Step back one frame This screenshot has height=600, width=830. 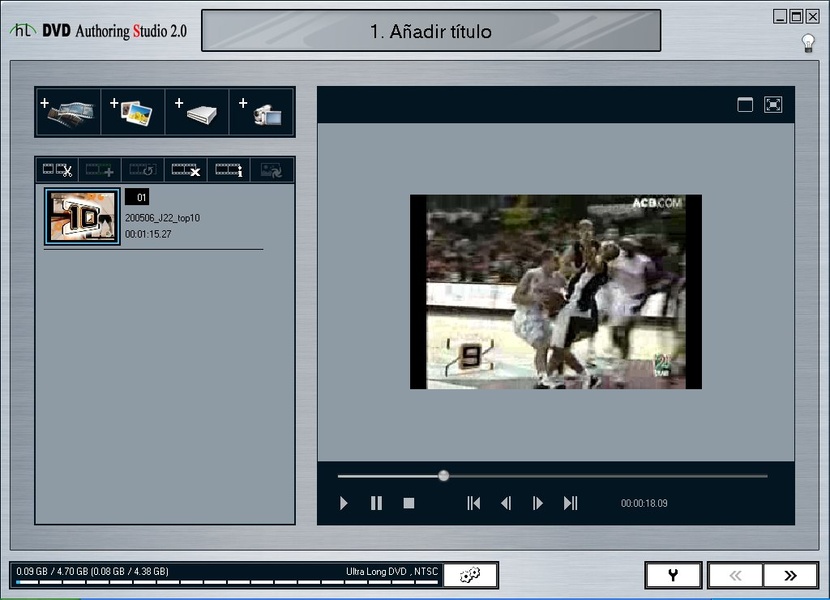pos(506,503)
